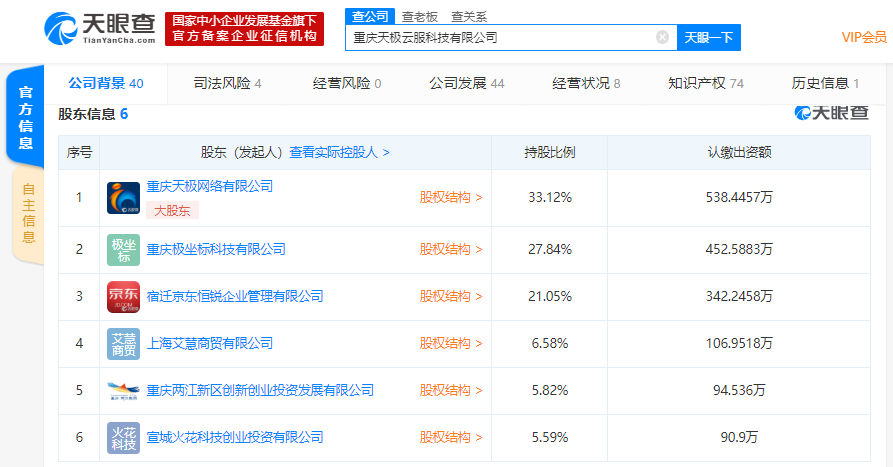The image size is (893, 467).
Task: Click the 火花科技 company logo
Action: pos(123,437)
